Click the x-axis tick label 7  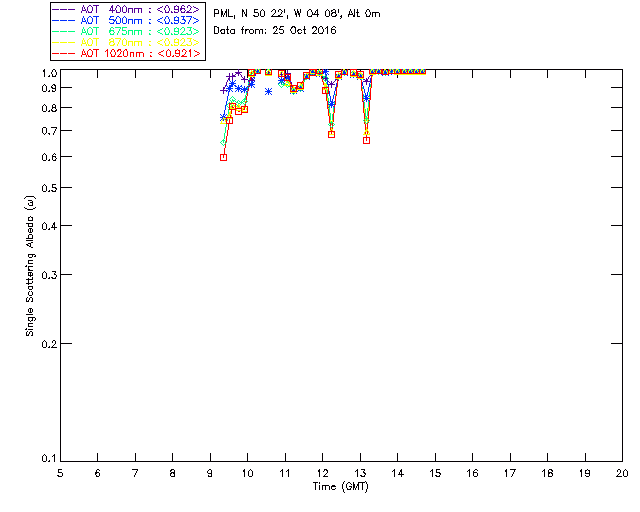(x=135, y=474)
